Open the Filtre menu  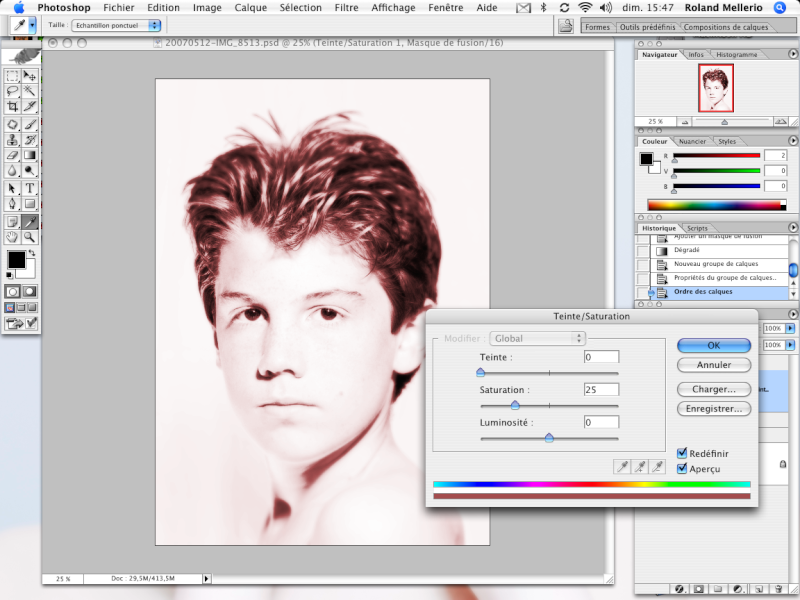[346, 8]
